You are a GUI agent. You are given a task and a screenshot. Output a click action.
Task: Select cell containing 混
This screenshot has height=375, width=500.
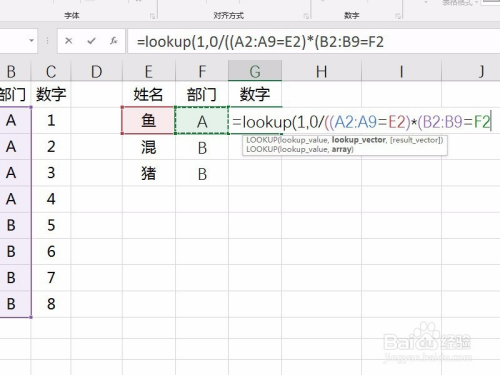click(149, 147)
